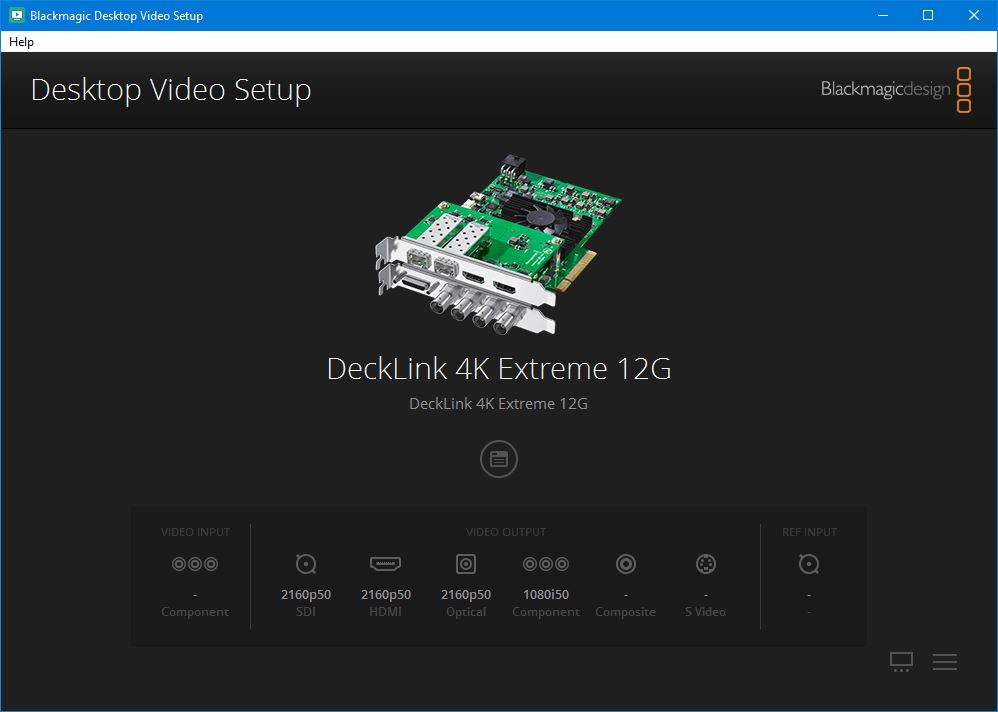
Task: Click the SDI label under video output
Action: click(306, 611)
